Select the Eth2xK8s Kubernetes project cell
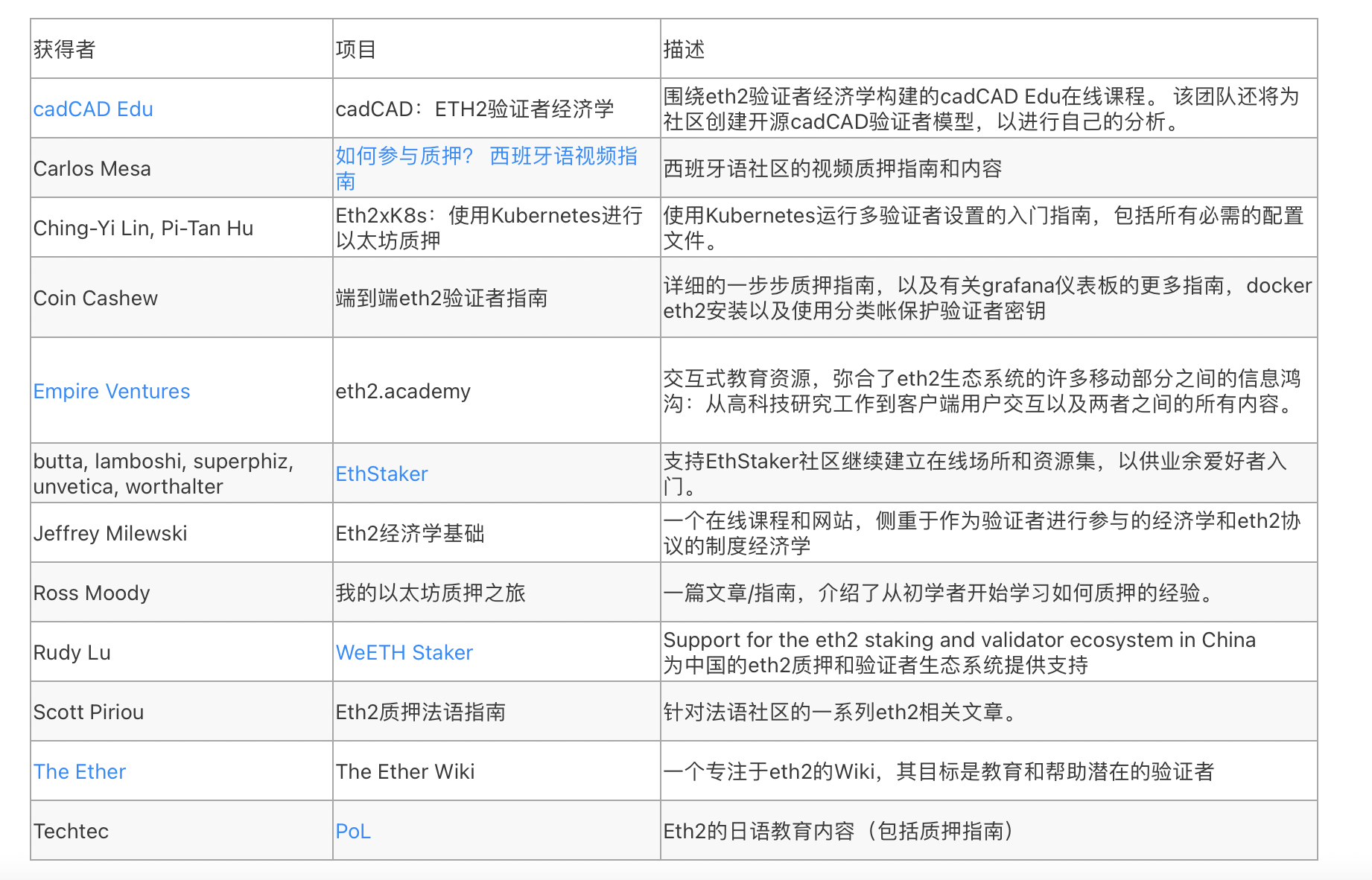 488,228
